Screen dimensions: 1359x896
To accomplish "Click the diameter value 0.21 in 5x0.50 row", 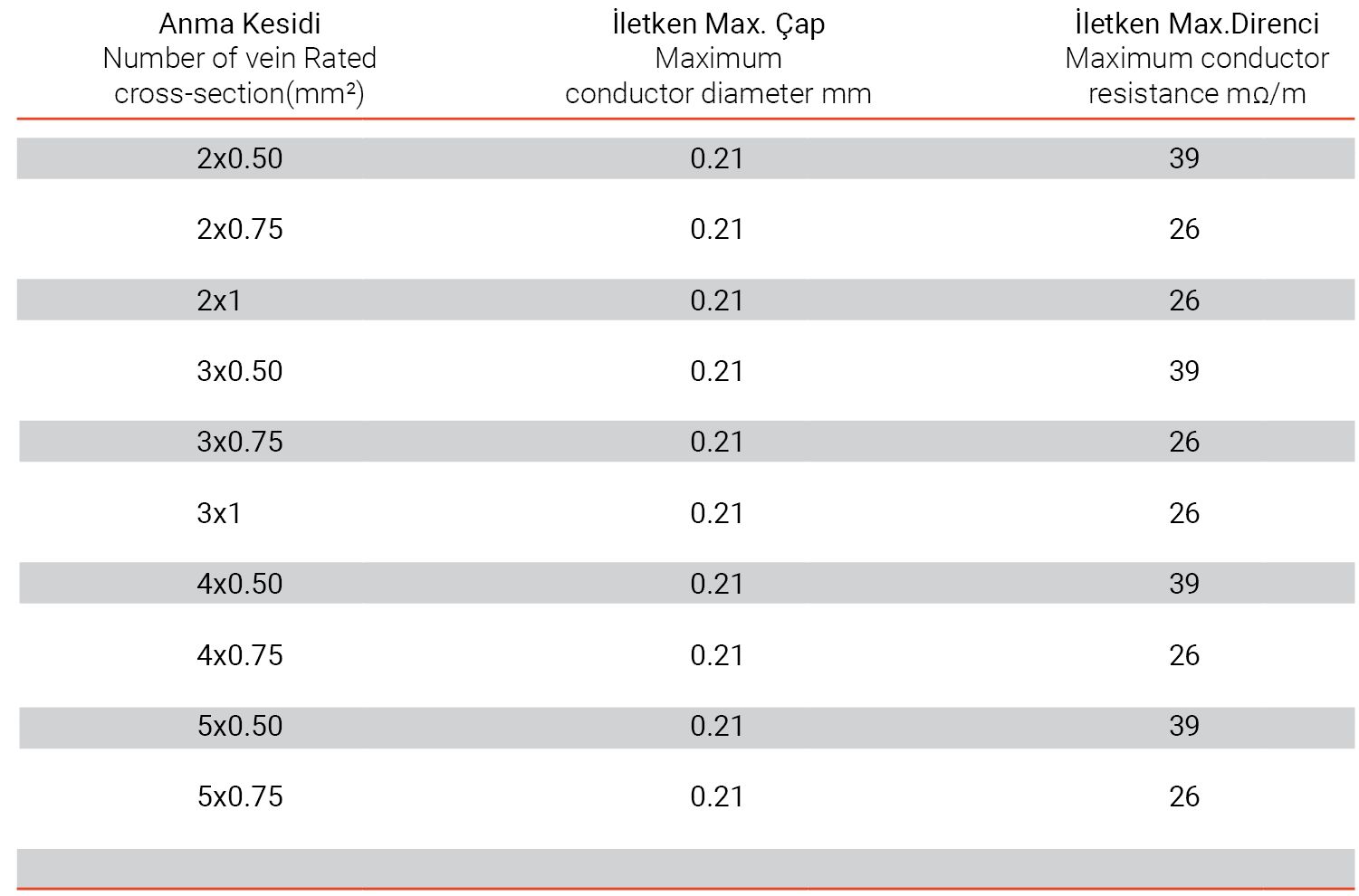I will click(716, 726).
